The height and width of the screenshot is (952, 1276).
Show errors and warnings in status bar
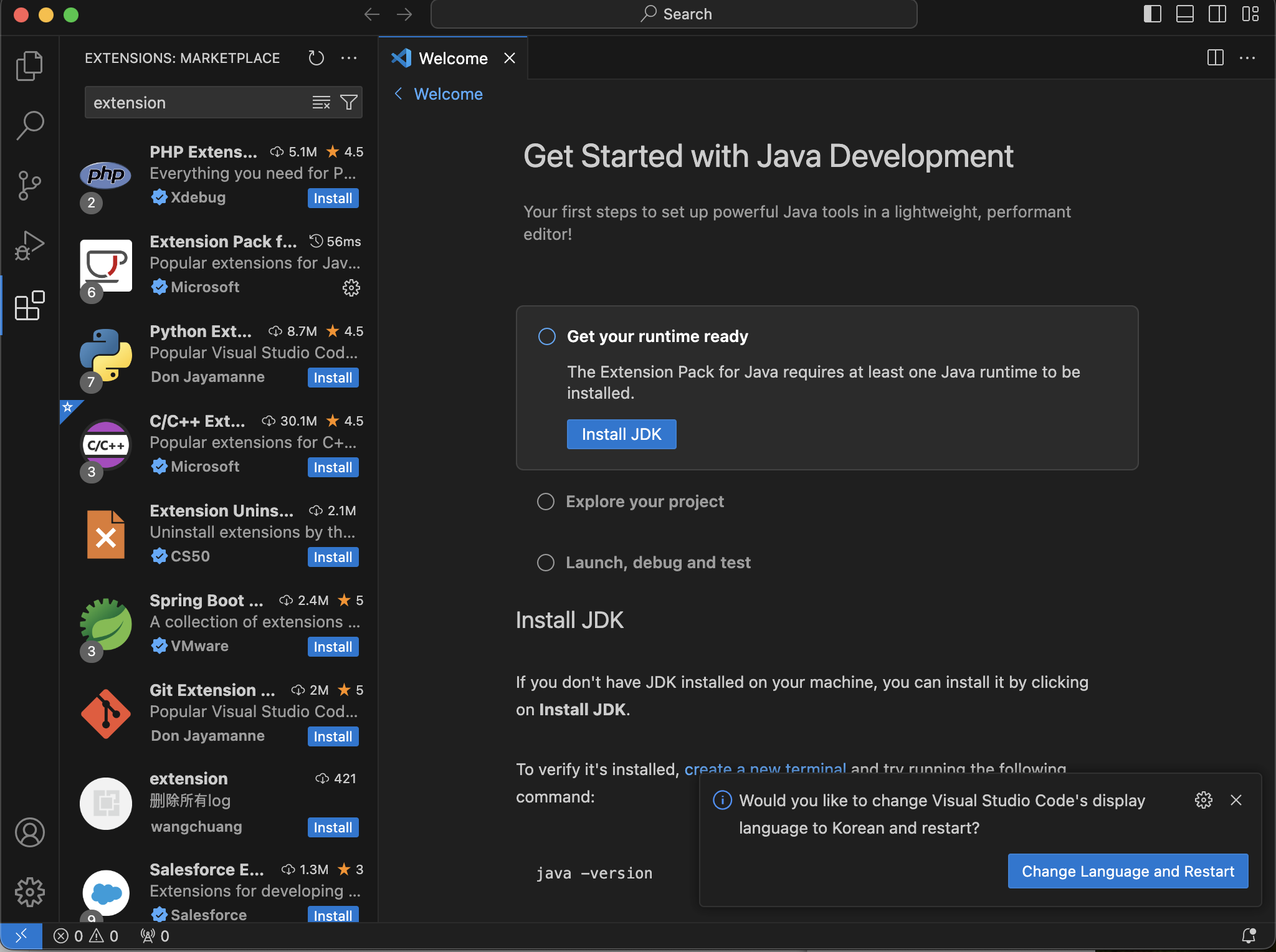coord(86,936)
